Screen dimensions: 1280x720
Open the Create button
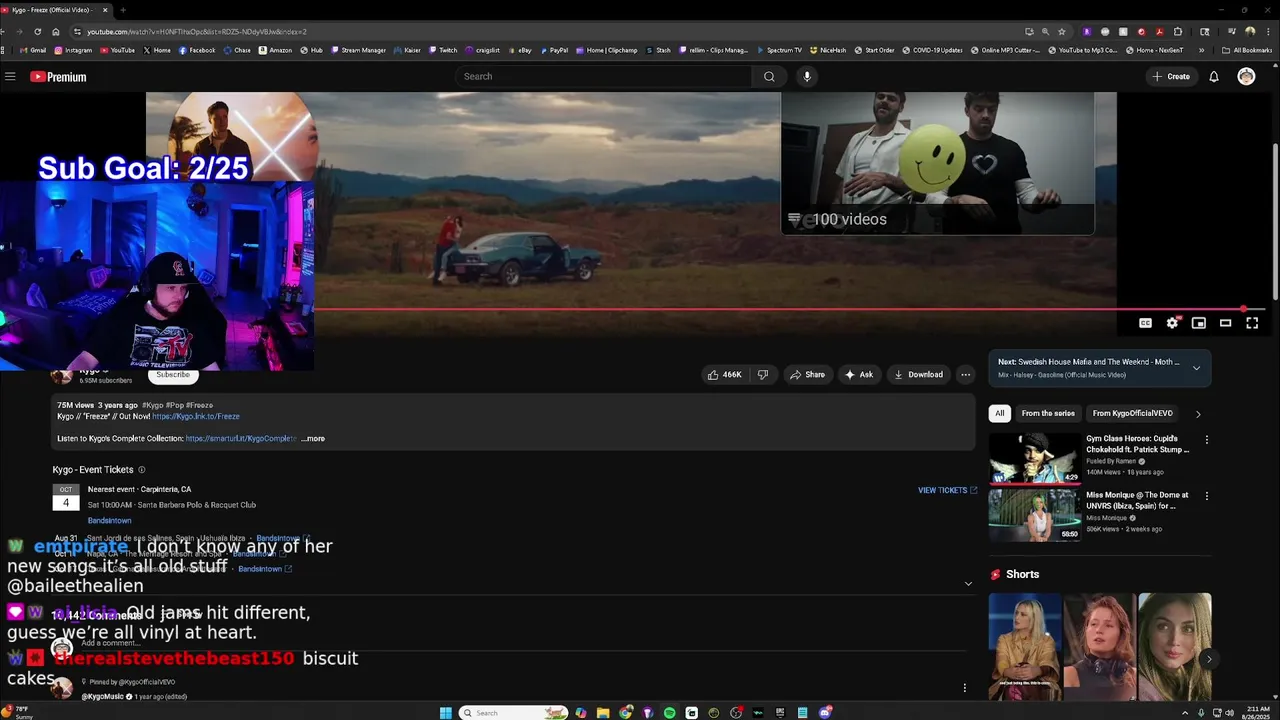tap(1170, 76)
